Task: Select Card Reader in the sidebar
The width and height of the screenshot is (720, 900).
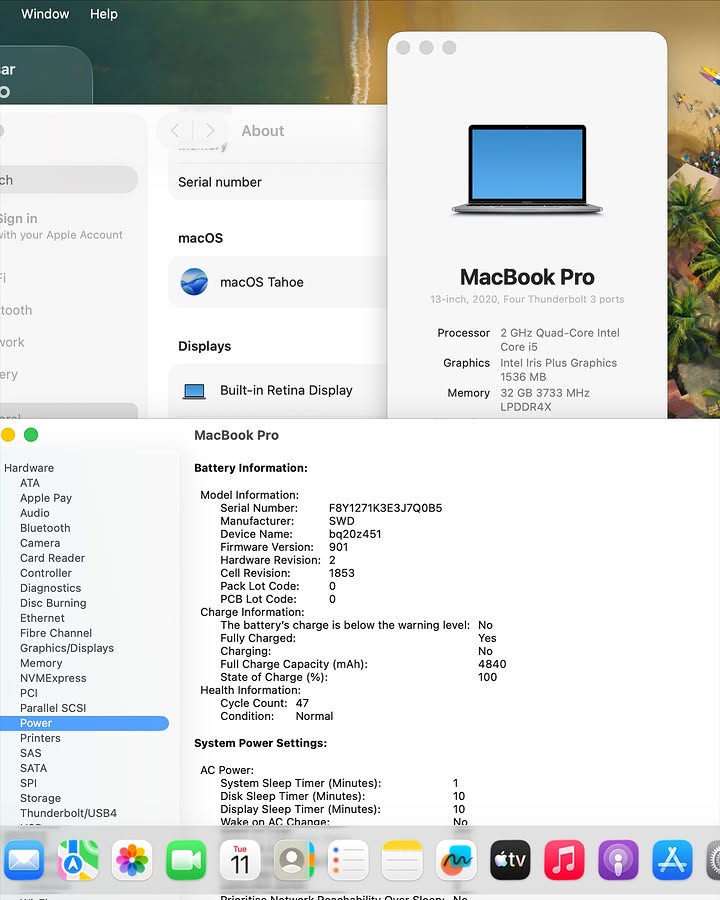Action: [52, 558]
